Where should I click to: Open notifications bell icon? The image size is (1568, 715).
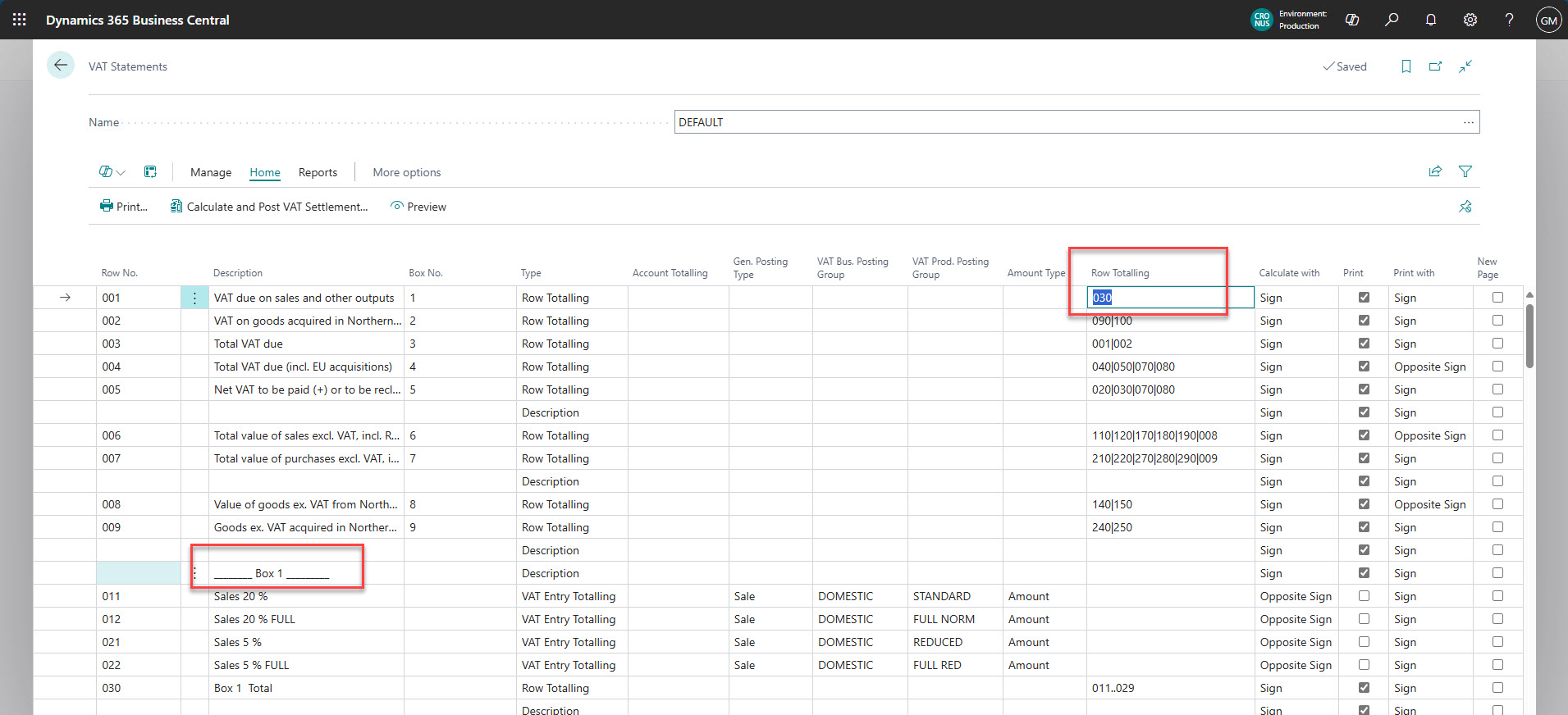coord(1431,20)
